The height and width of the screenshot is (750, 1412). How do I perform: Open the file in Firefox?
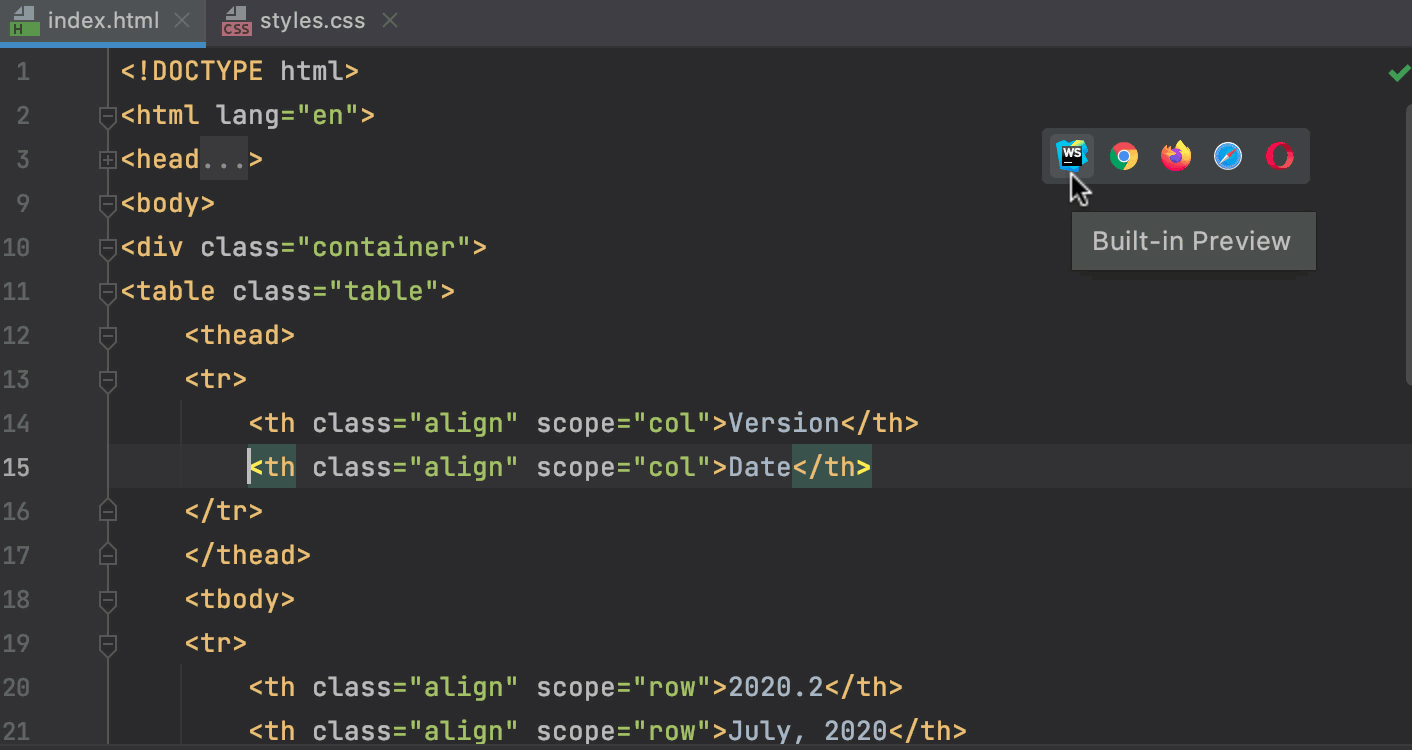coord(1175,155)
